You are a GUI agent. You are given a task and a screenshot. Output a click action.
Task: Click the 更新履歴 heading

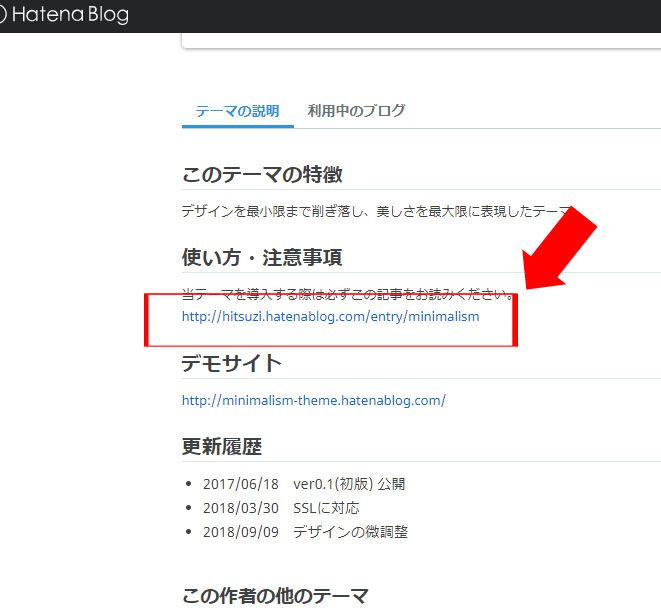222,446
